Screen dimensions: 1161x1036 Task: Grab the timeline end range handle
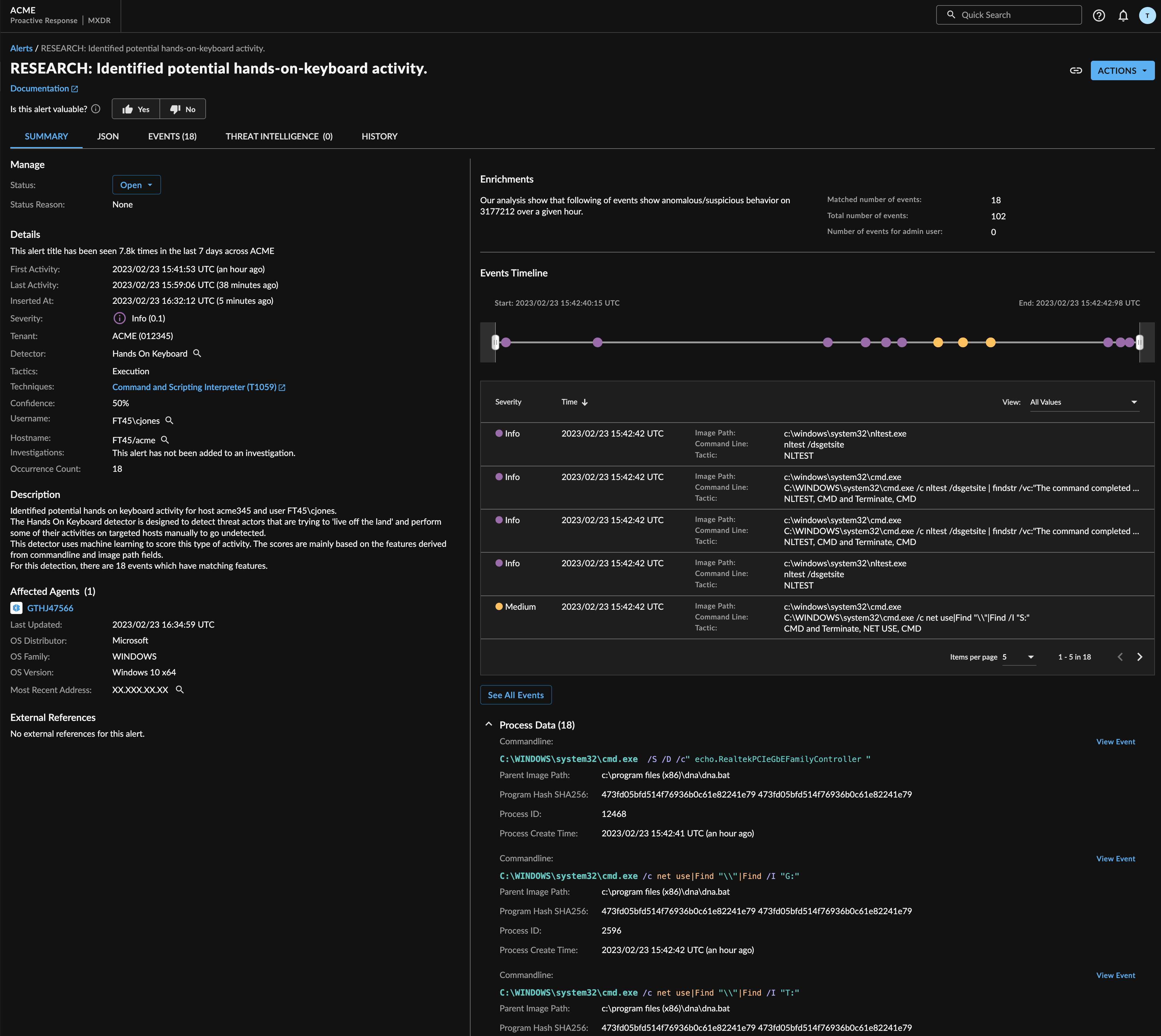click(x=1139, y=342)
